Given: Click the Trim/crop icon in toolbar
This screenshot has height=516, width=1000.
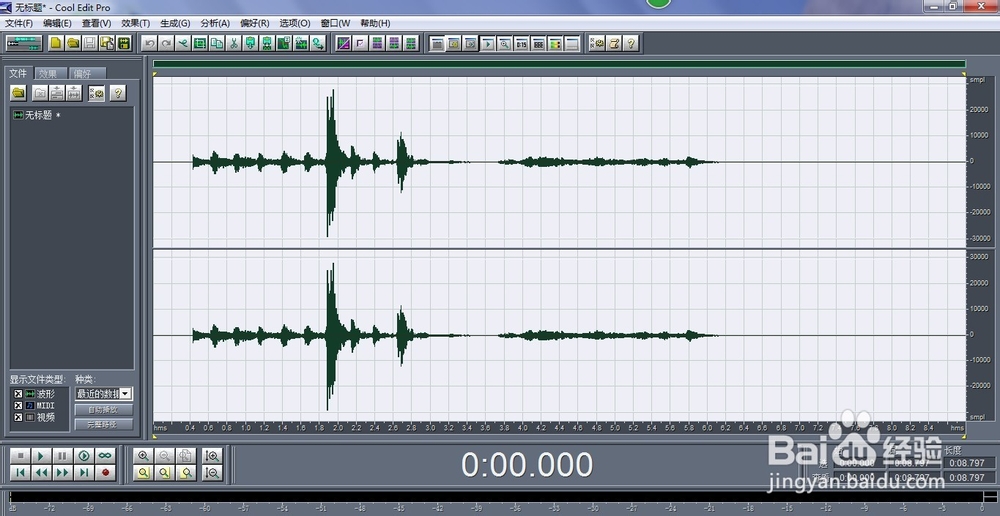Looking at the screenshot, I should [x=200, y=43].
